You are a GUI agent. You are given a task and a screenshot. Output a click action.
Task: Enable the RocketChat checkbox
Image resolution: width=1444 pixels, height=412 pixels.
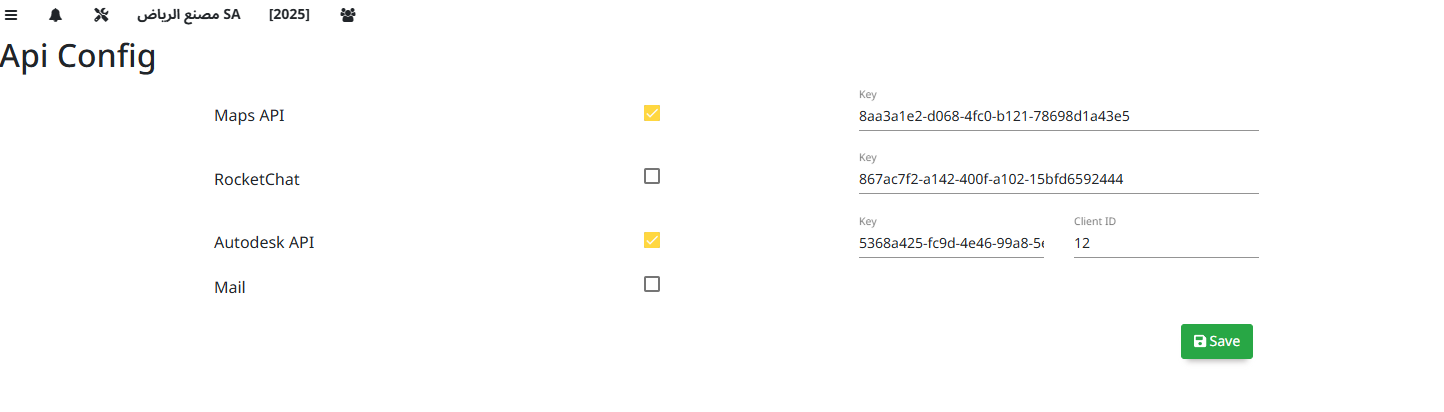[x=652, y=176]
